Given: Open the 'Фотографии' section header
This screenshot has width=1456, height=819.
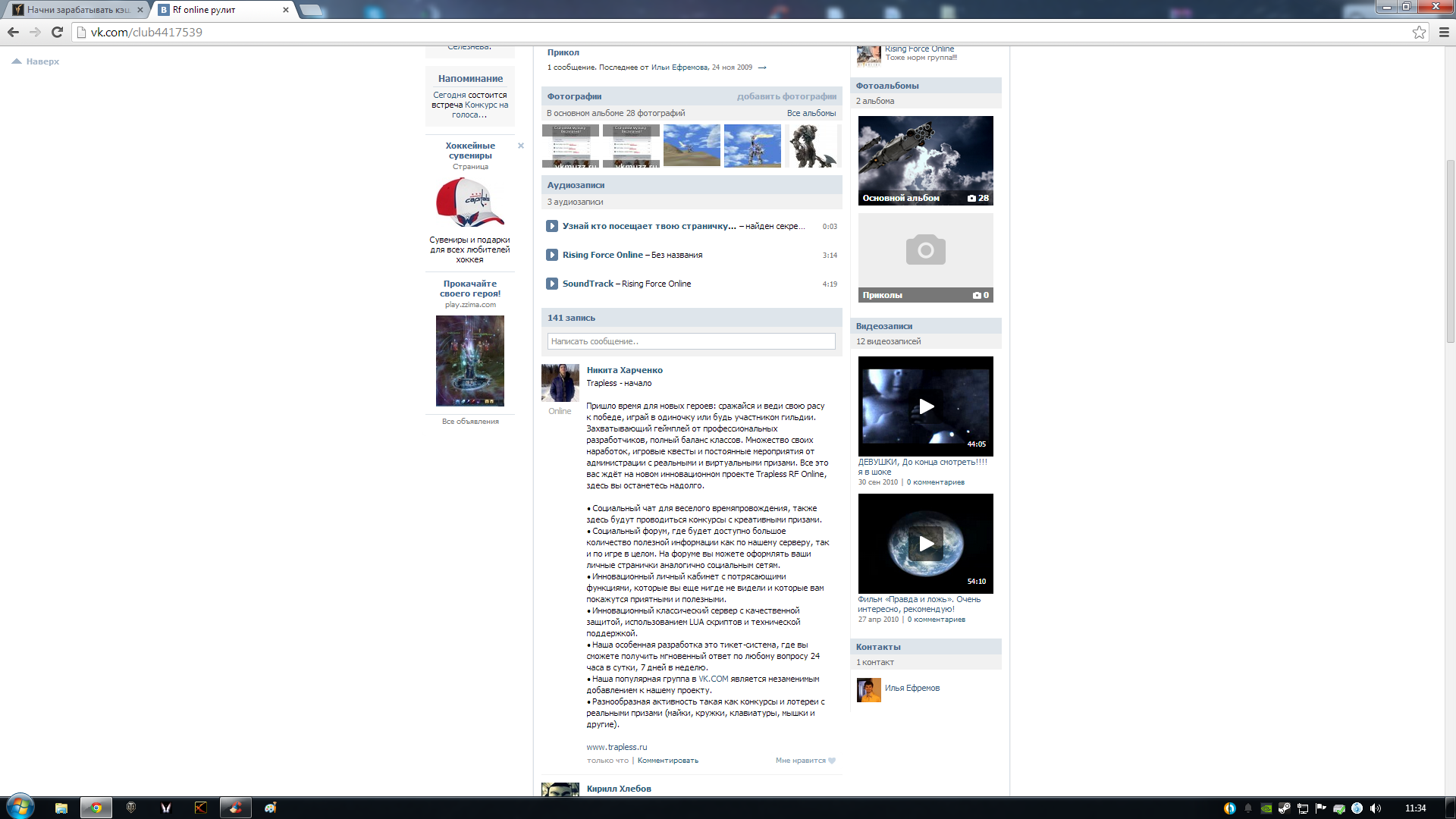Looking at the screenshot, I should coord(574,96).
